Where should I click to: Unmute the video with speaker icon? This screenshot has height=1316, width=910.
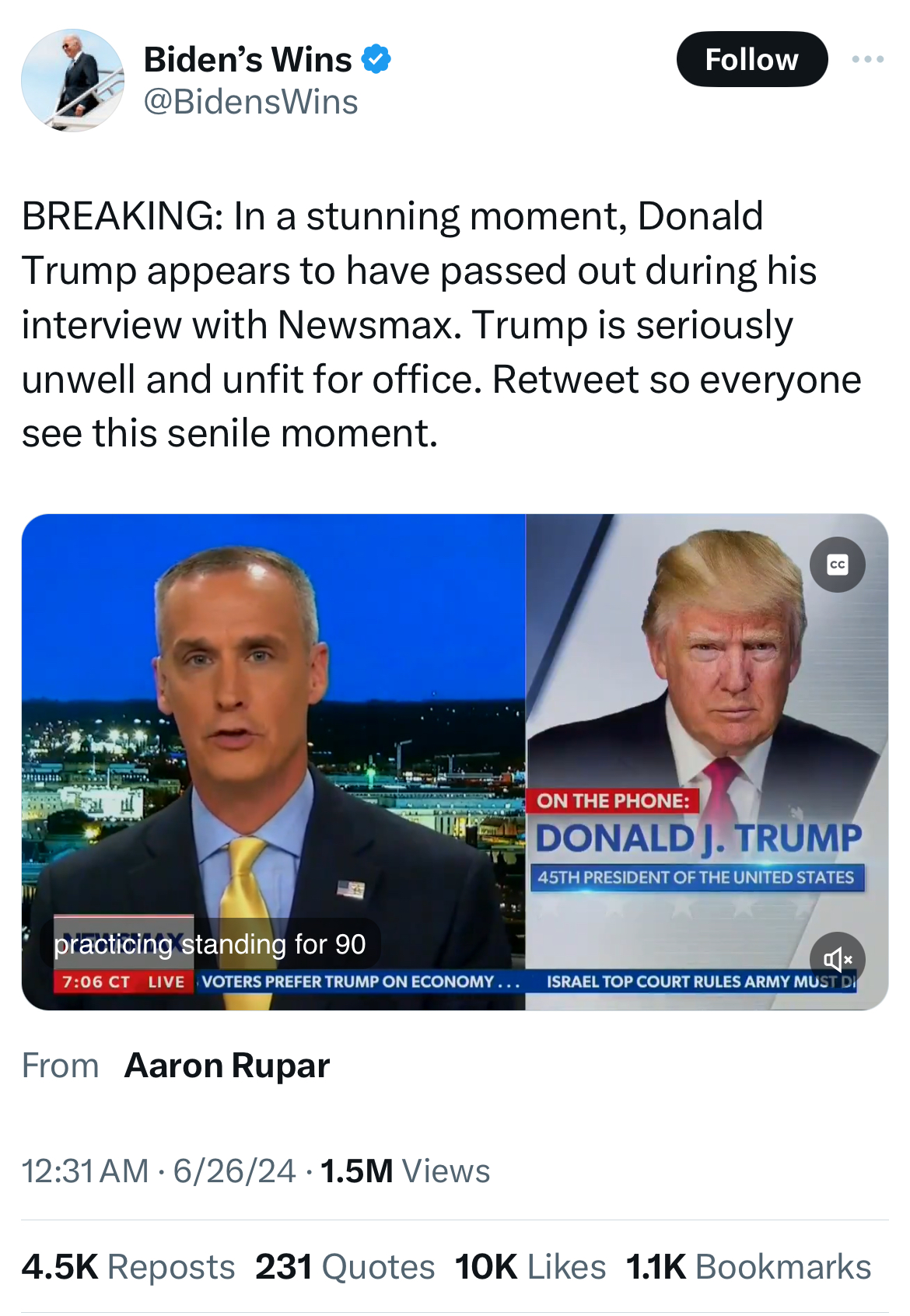tap(837, 959)
